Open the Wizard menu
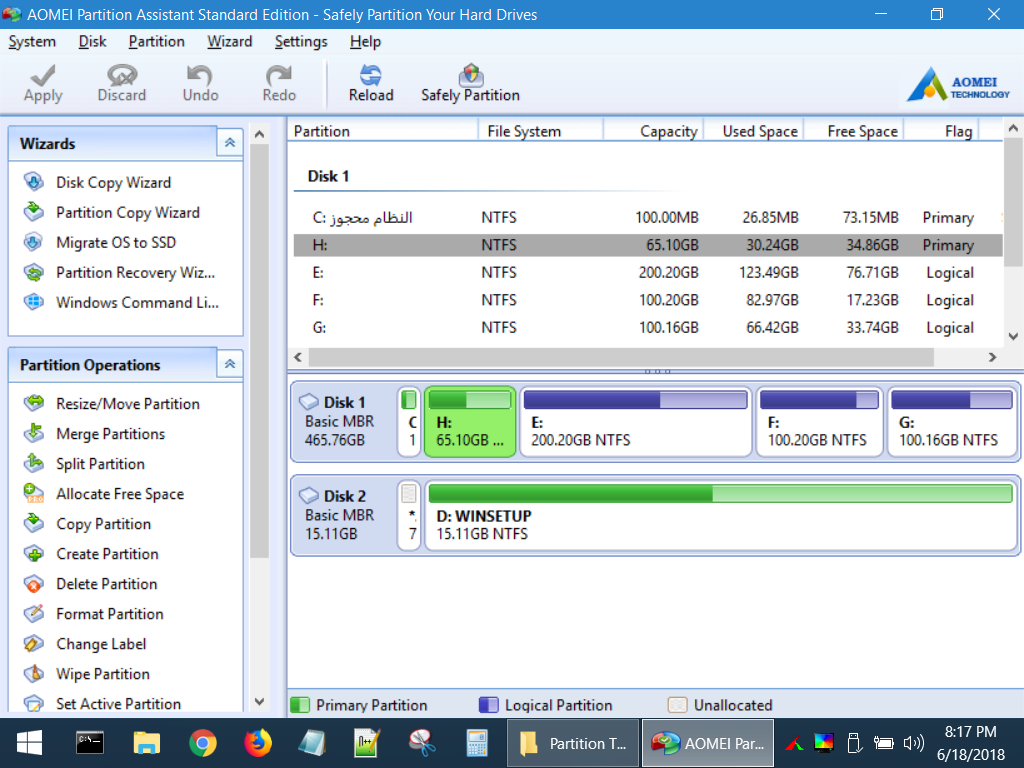 tap(229, 42)
